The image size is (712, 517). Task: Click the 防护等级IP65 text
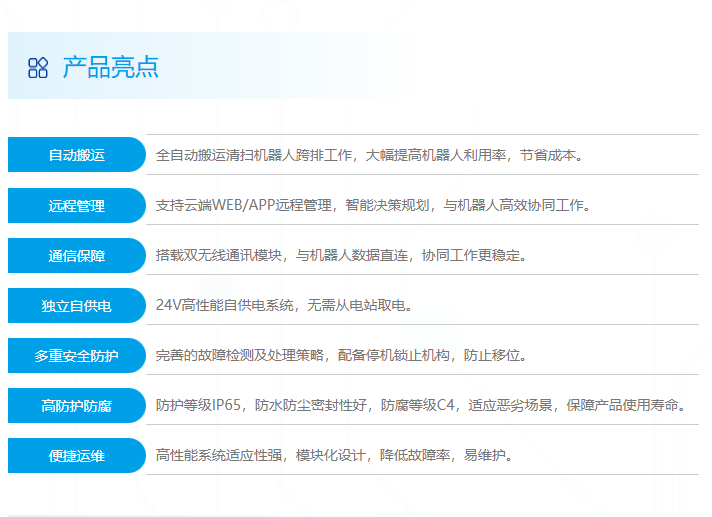pos(200,405)
